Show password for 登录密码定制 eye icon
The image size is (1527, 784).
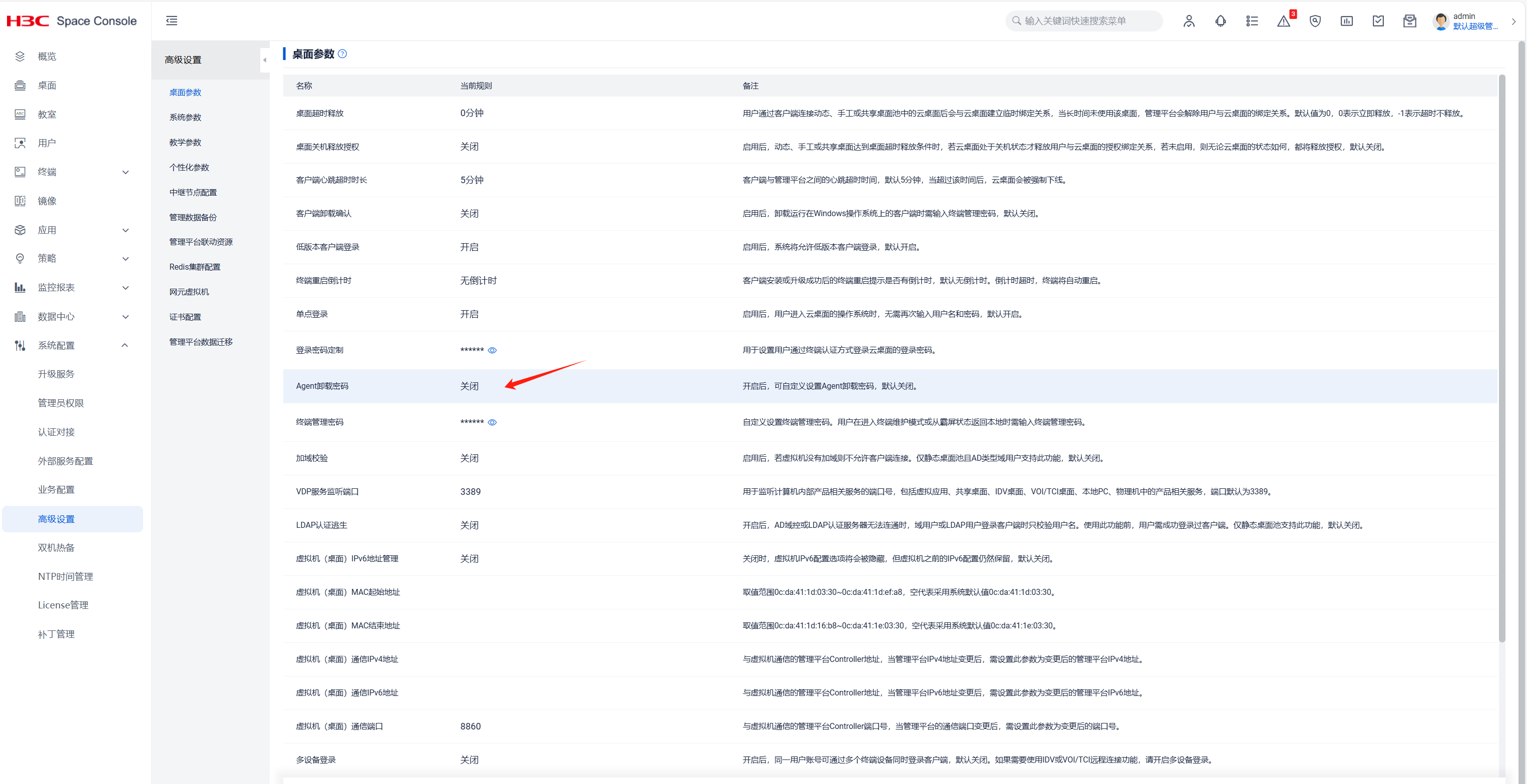click(x=492, y=350)
